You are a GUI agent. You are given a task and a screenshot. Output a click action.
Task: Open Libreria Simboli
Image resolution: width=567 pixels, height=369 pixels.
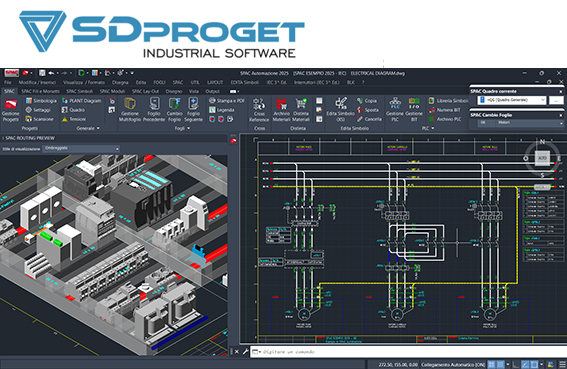coord(448,101)
